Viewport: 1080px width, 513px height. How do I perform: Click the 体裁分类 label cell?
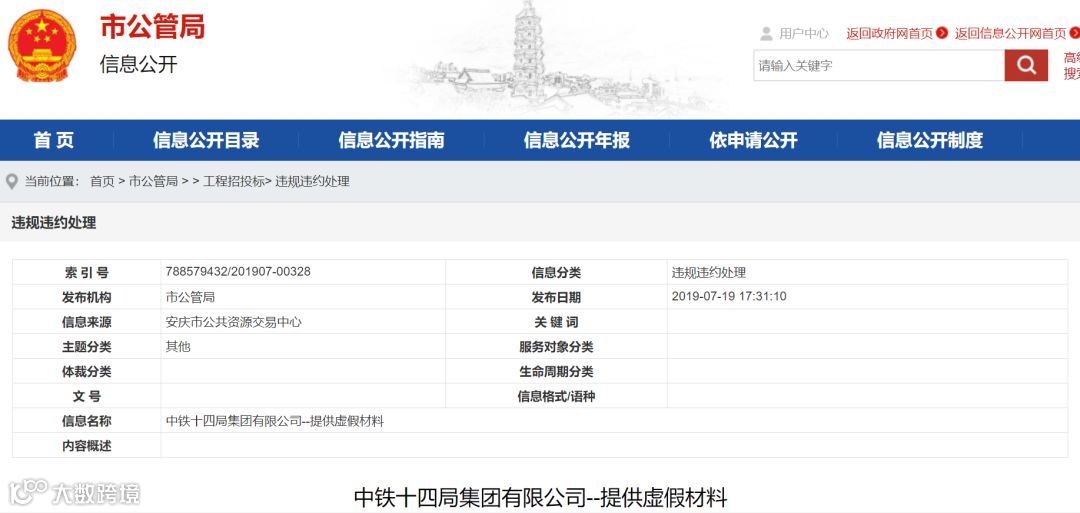87,372
